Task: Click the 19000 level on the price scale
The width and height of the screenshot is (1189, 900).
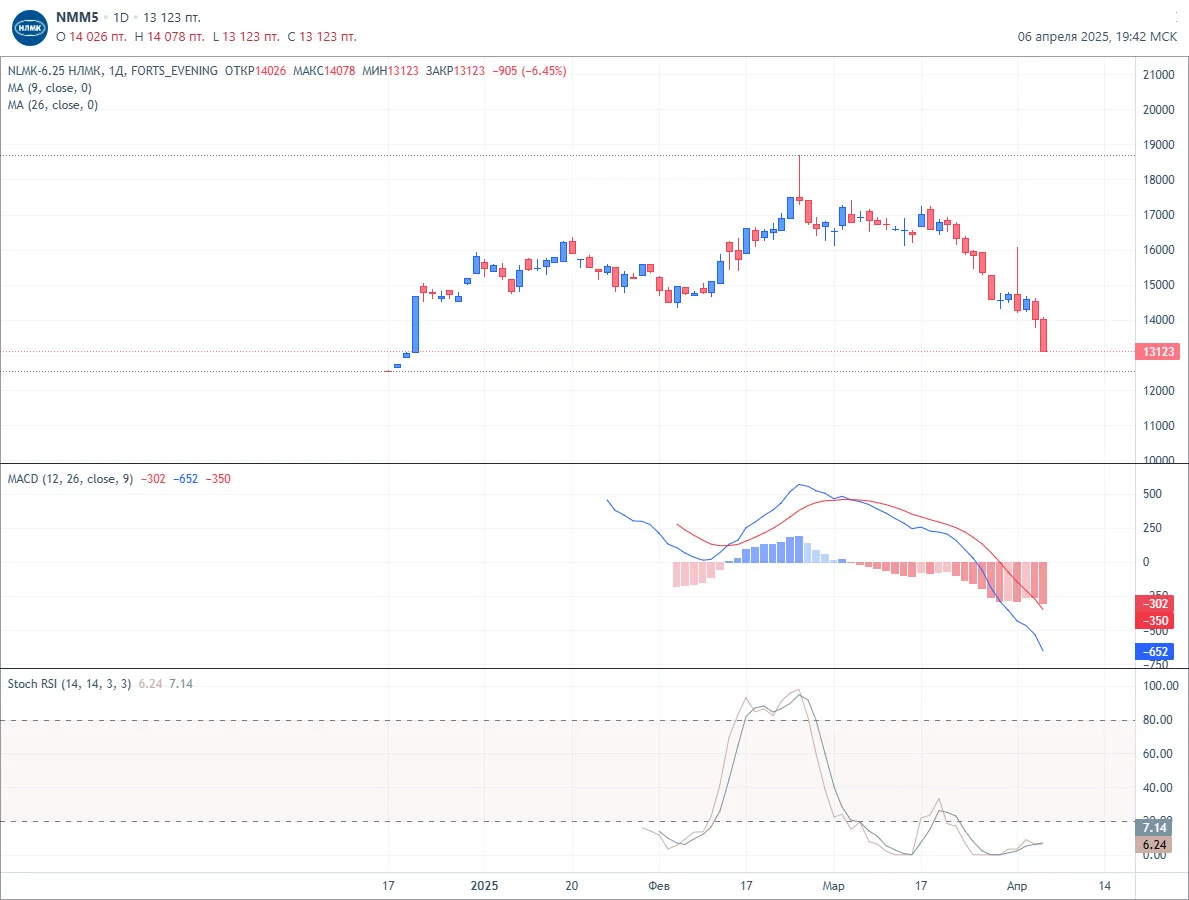Action: [1158, 145]
